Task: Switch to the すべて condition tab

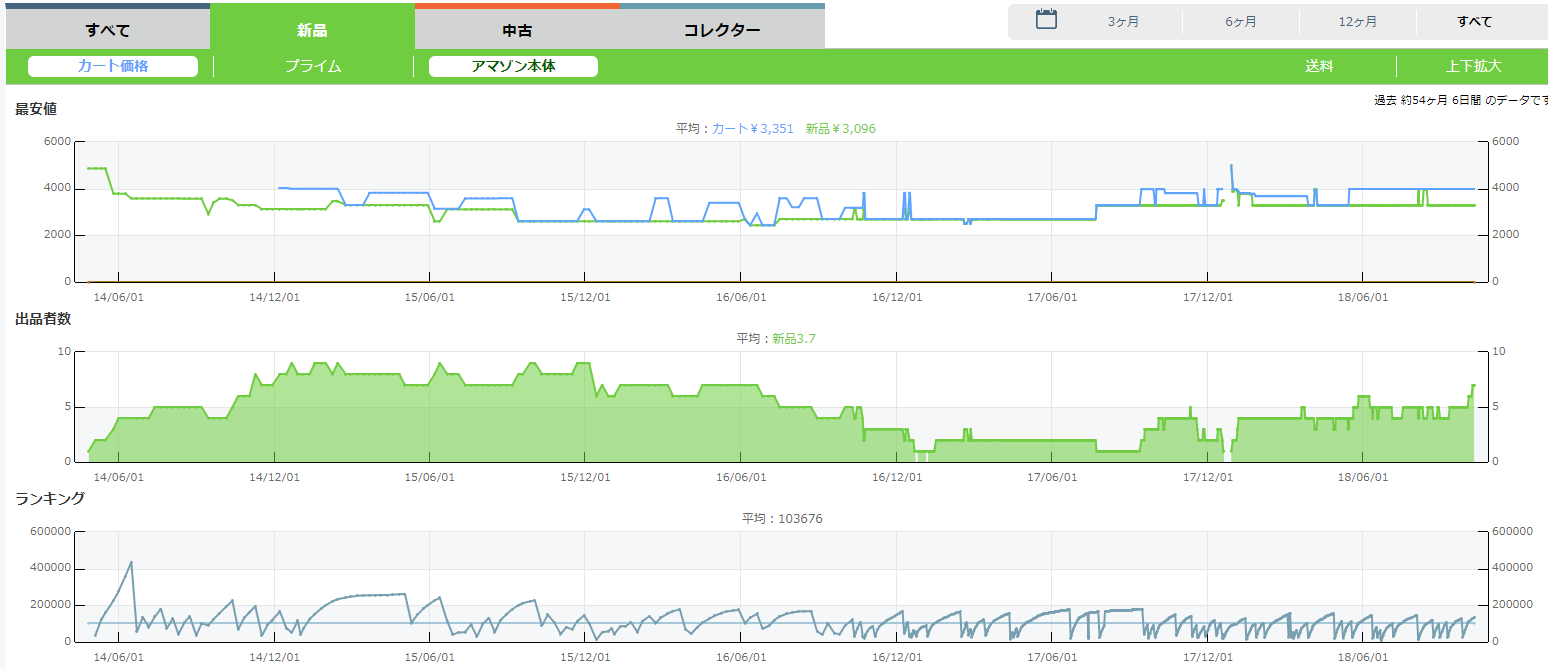Action: click(x=108, y=30)
